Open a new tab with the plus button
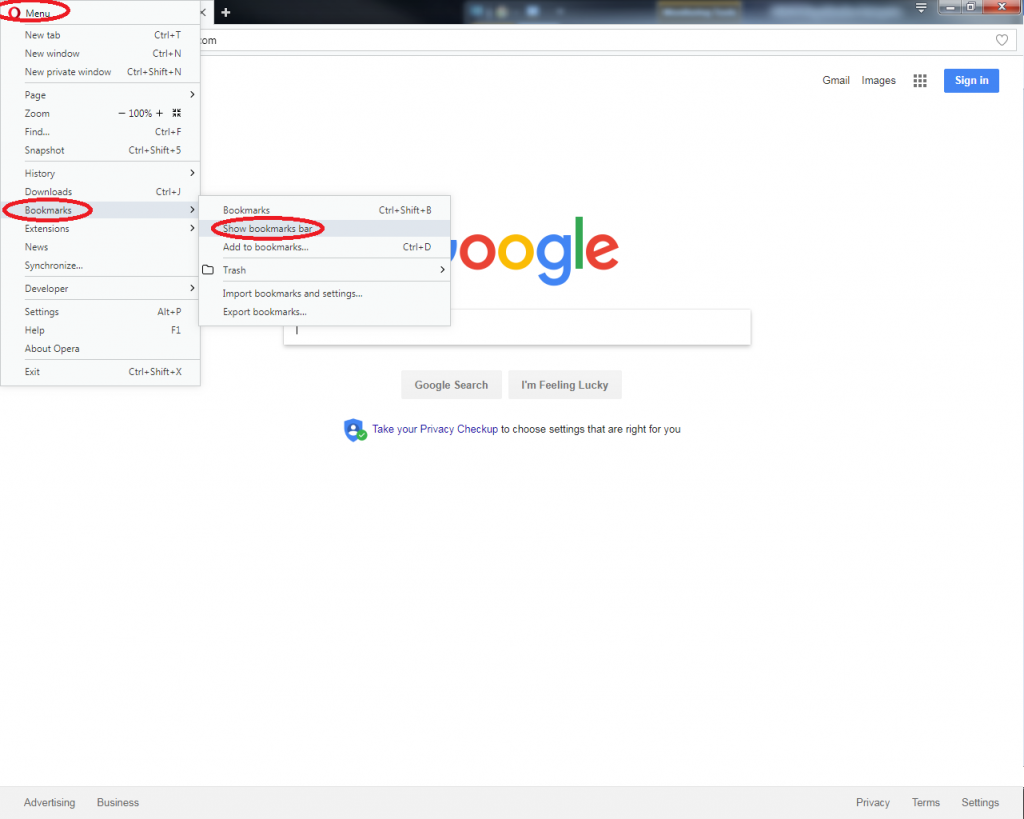 tap(224, 12)
